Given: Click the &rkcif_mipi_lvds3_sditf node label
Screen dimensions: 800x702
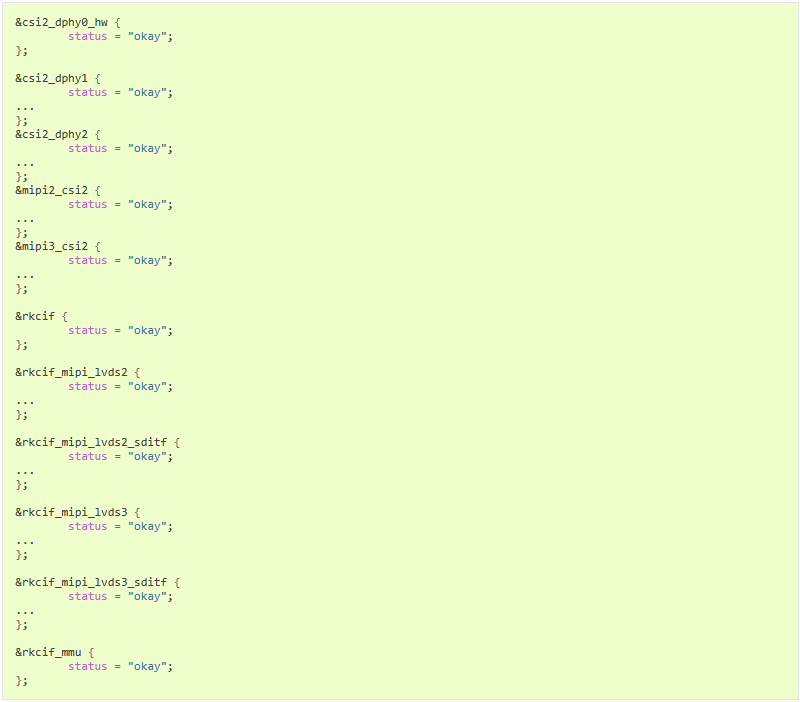Looking at the screenshot, I should pos(91,582).
